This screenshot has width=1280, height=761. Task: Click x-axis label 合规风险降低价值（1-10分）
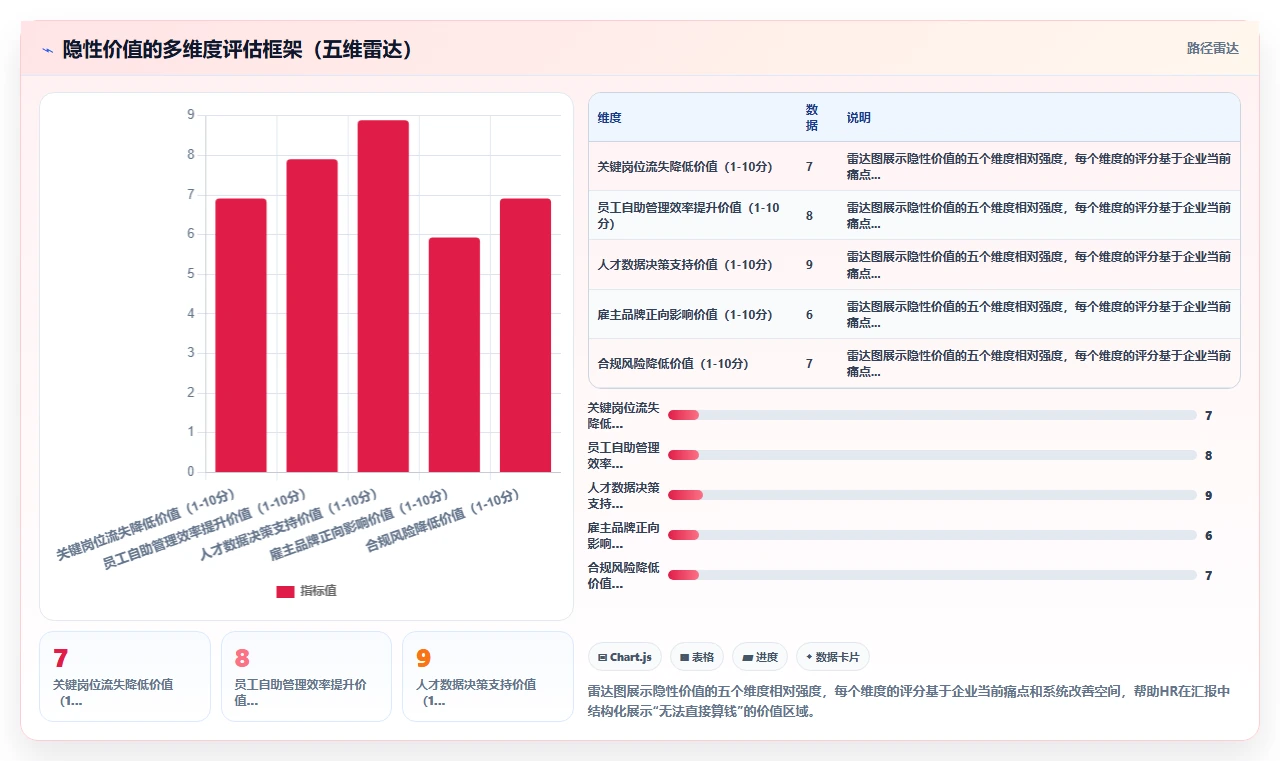[x=442, y=521]
